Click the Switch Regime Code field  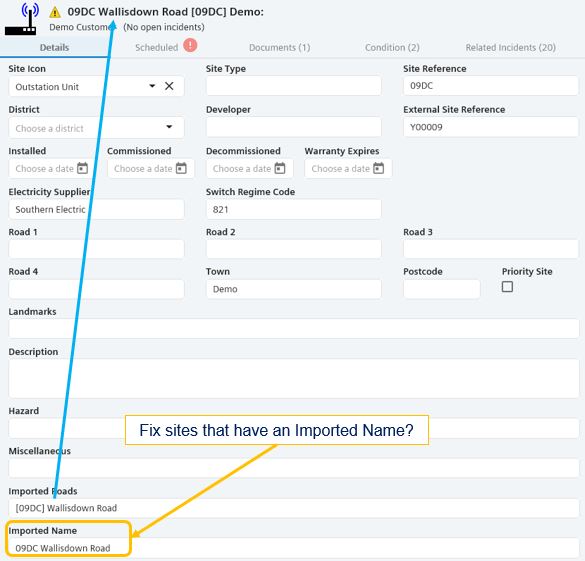coord(294,209)
